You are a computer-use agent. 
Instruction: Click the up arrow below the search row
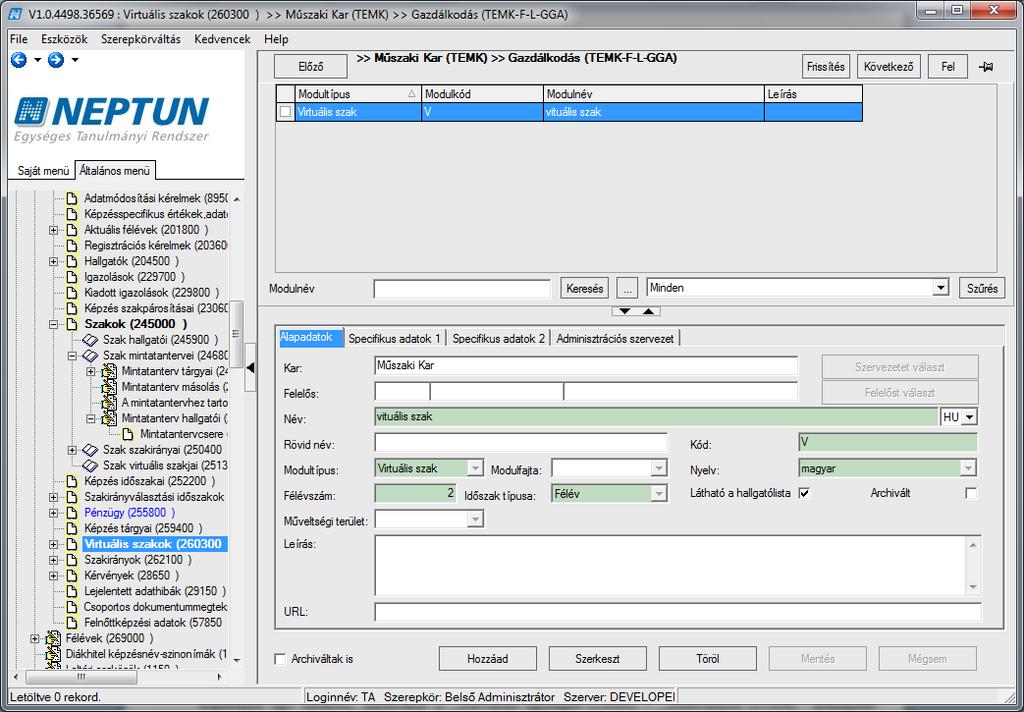coord(648,311)
